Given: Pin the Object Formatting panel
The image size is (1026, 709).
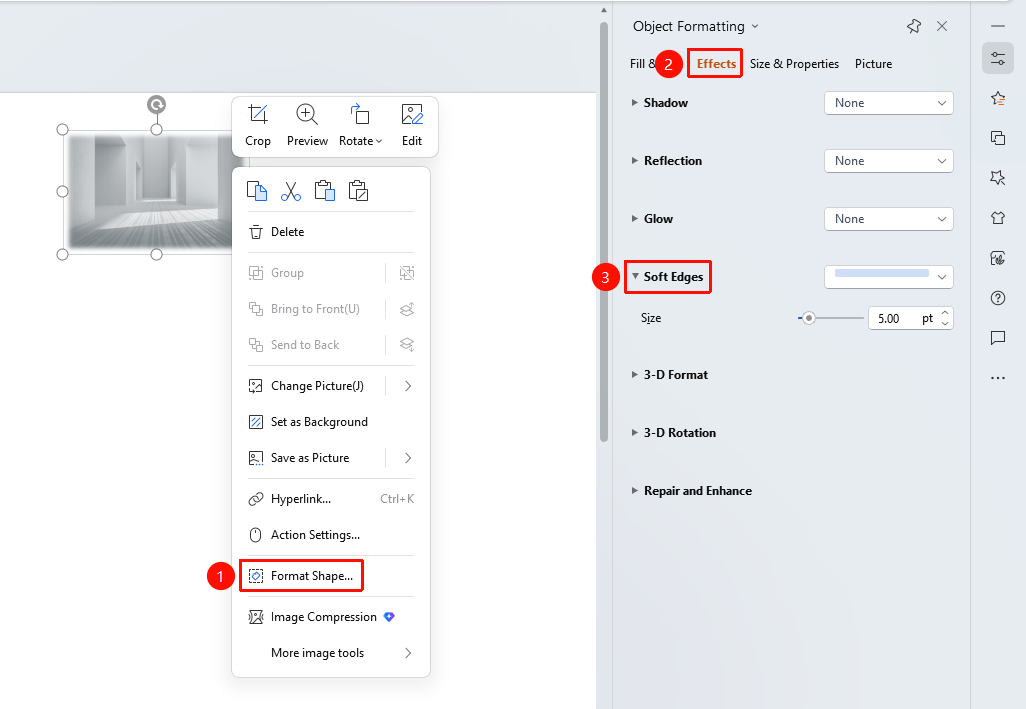Looking at the screenshot, I should coord(914,26).
